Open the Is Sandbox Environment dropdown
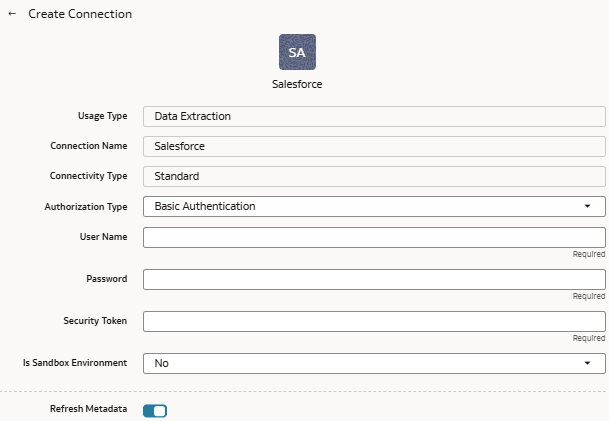The height and width of the screenshot is (421, 609). pos(374,363)
